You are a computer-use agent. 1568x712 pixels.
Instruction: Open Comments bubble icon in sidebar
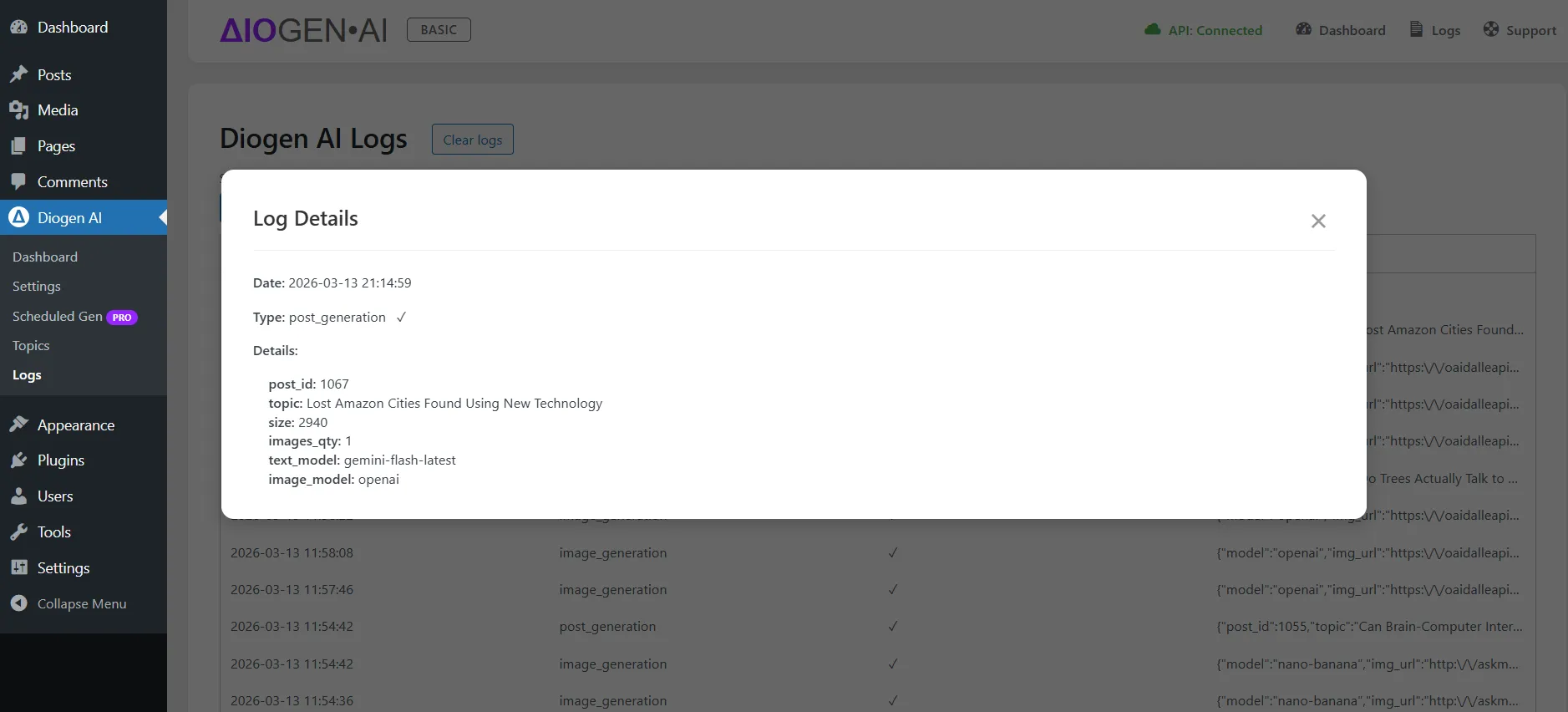[x=18, y=181]
